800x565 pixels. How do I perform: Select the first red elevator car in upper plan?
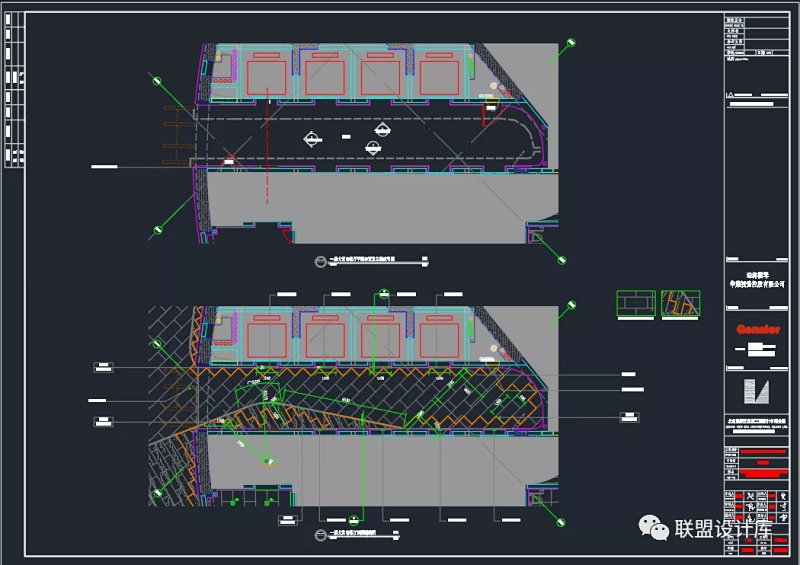coord(267,78)
